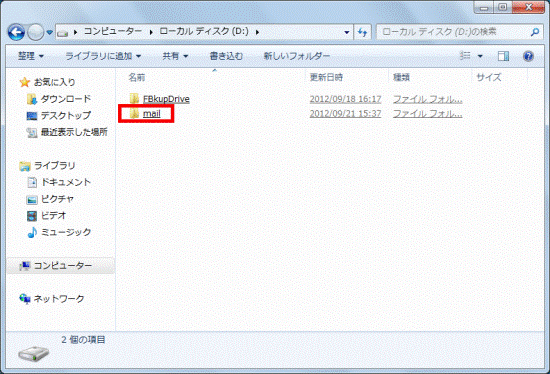Screen dimensions: 550x374
Task: Click the ドキュメント document icon
Action: (32, 182)
